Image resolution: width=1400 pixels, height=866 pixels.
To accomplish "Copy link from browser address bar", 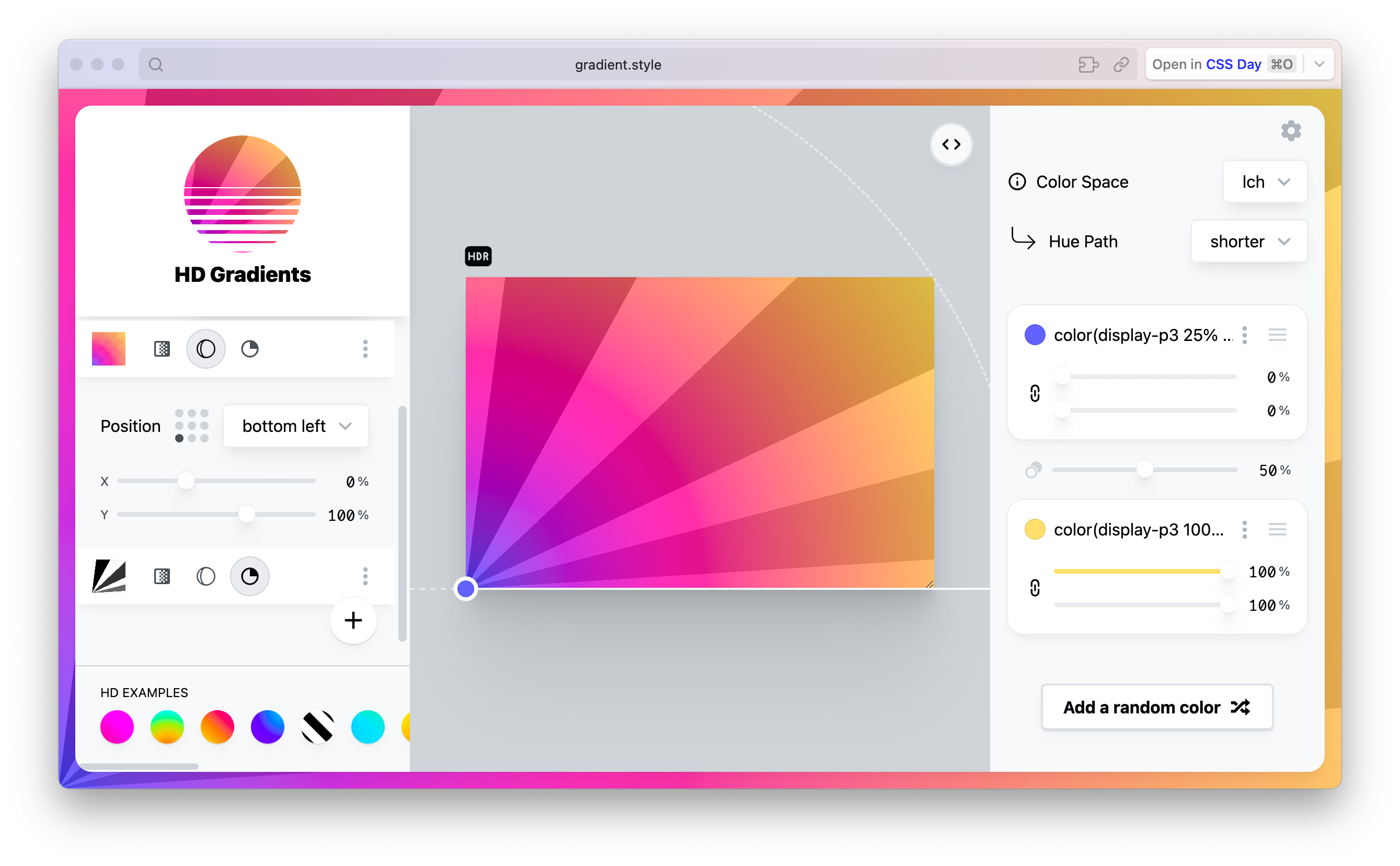I will point(1120,65).
